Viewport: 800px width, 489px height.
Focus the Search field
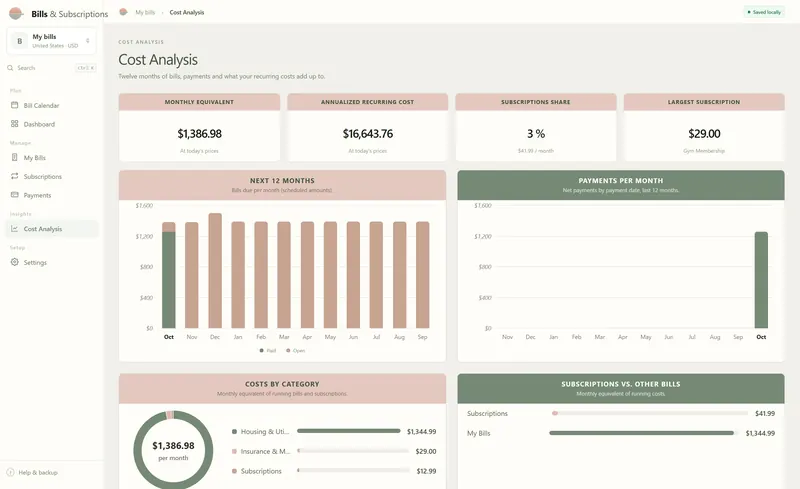(x=51, y=68)
